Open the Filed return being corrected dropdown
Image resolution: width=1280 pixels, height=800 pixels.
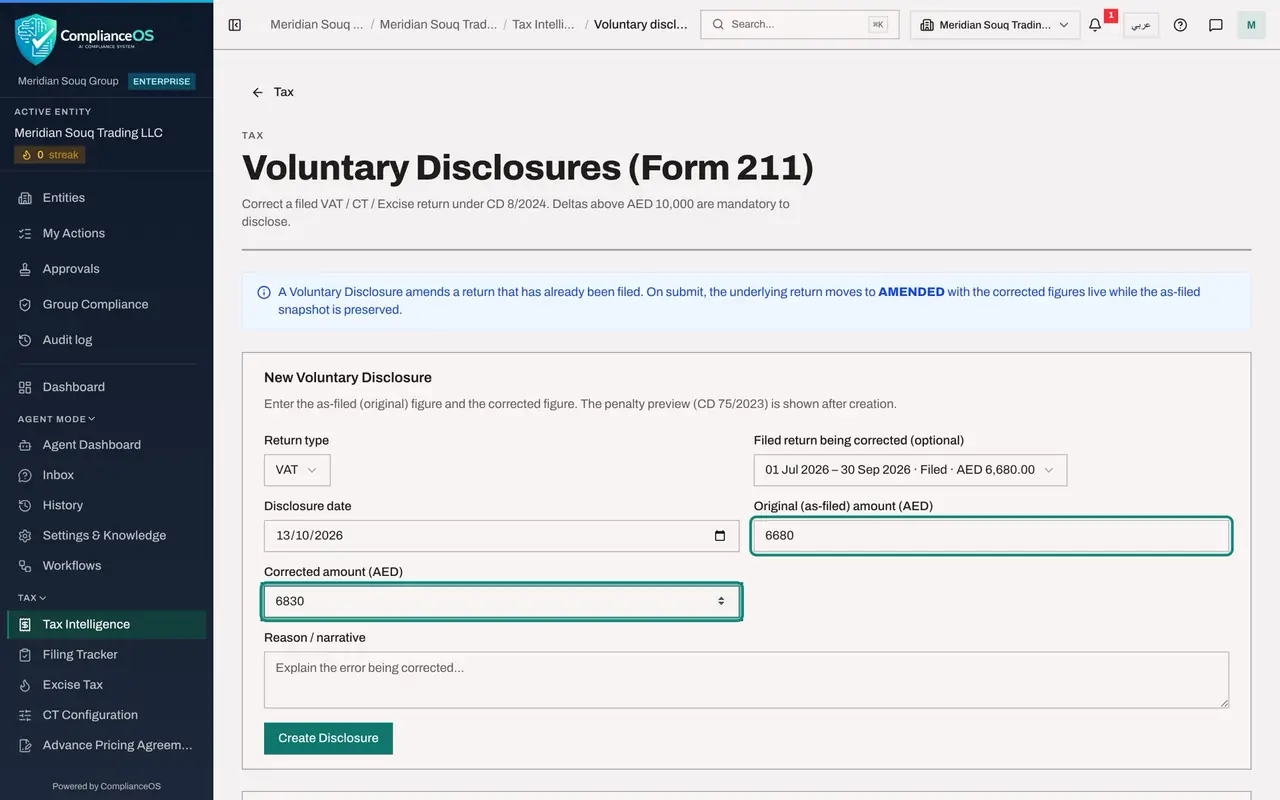(x=910, y=470)
